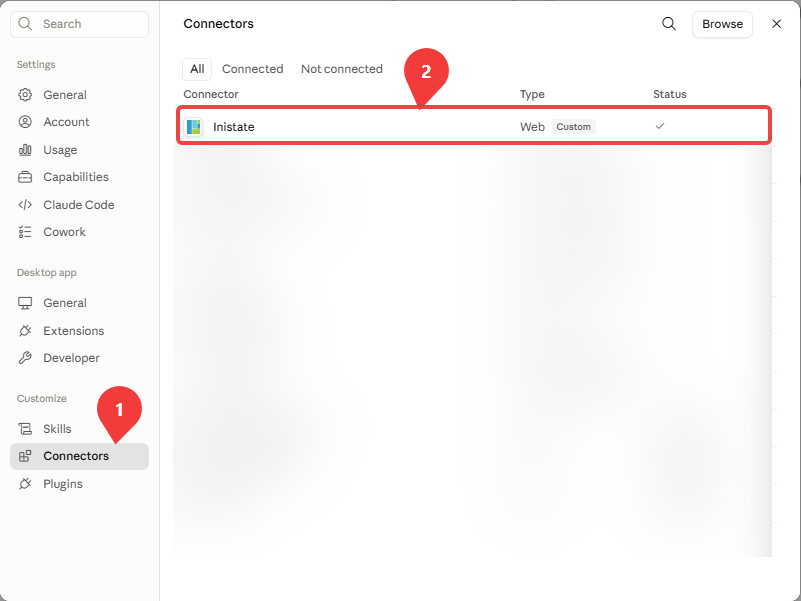Switch to the Not connected tab
Image resolution: width=801 pixels, height=601 pixels.
(342, 69)
